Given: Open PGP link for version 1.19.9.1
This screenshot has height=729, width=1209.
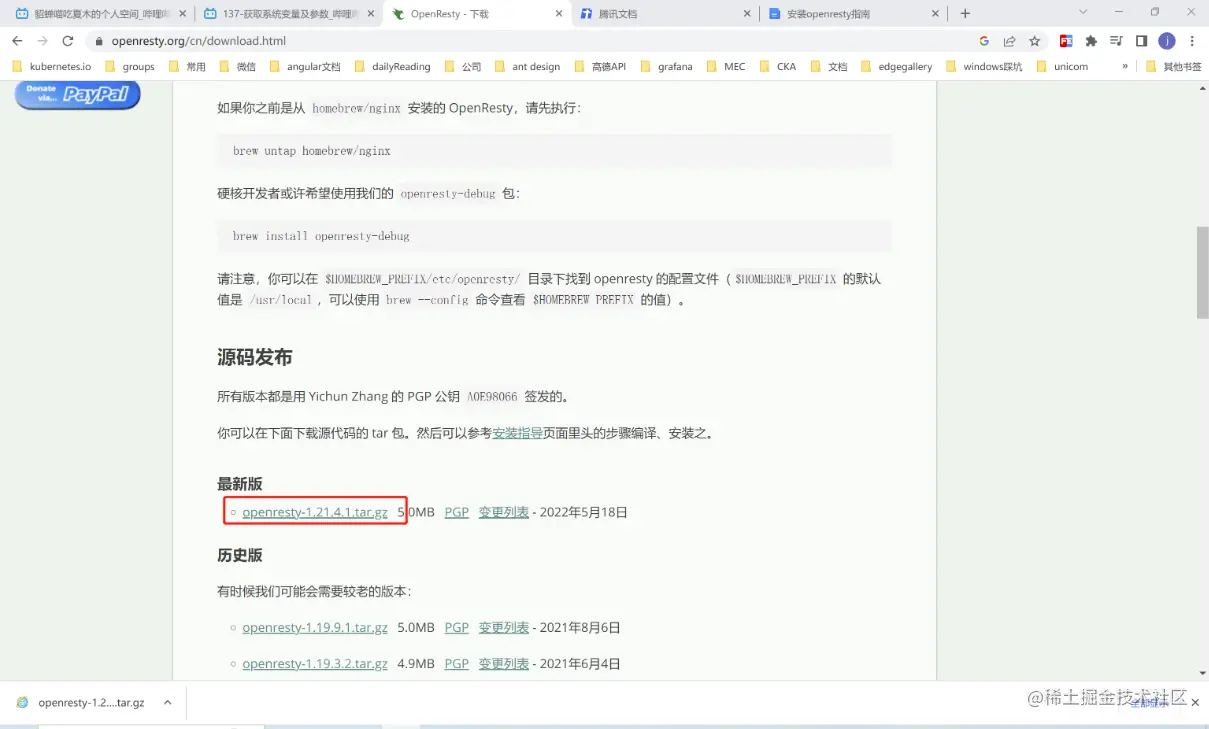Looking at the screenshot, I should pyautogui.click(x=457, y=628).
